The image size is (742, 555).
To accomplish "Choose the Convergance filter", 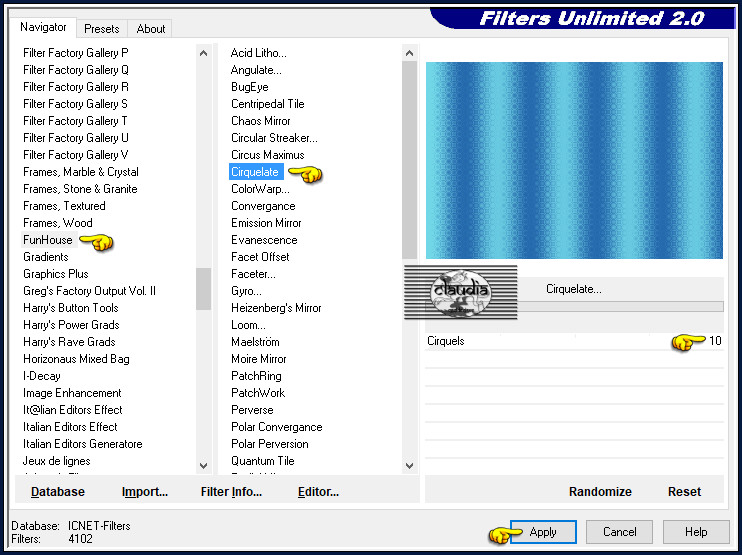I will tap(263, 206).
